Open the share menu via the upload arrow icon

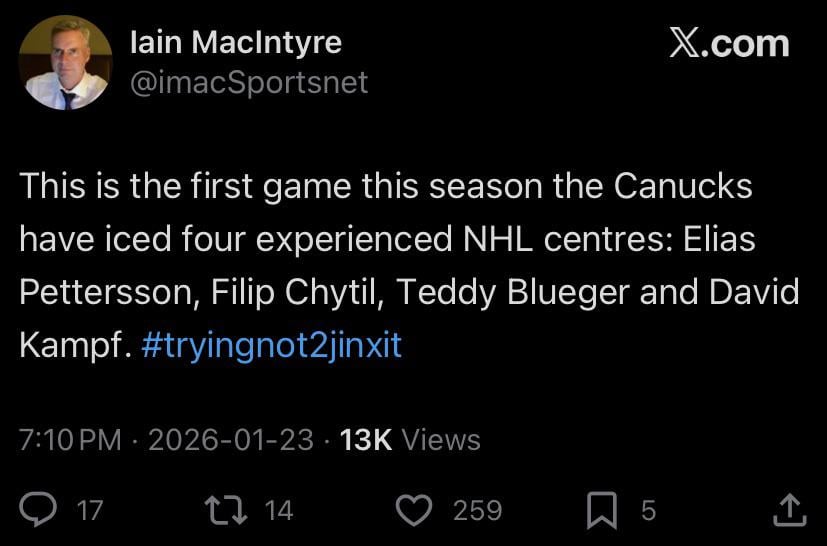[x=790, y=510]
